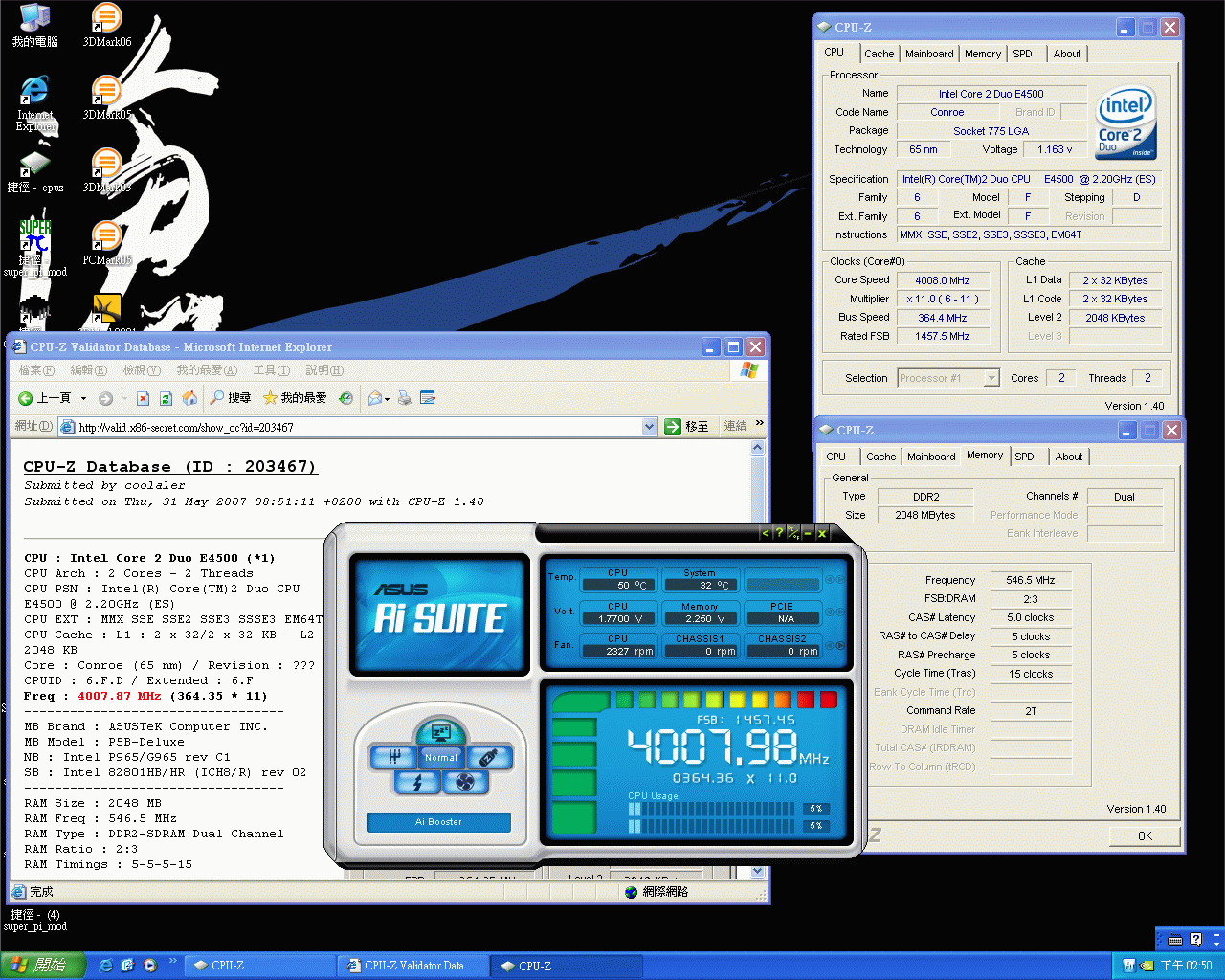Click the browser's vertical scrollbar down arrow
Viewport: 1225px width, 980px height.
pyautogui.click(x=758, y=872)
